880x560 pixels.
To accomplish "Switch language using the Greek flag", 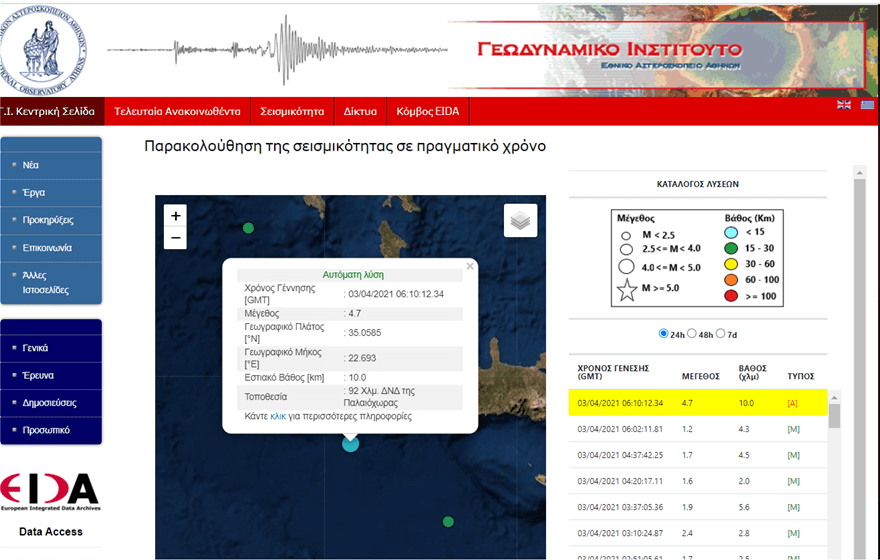I will 867,105.
